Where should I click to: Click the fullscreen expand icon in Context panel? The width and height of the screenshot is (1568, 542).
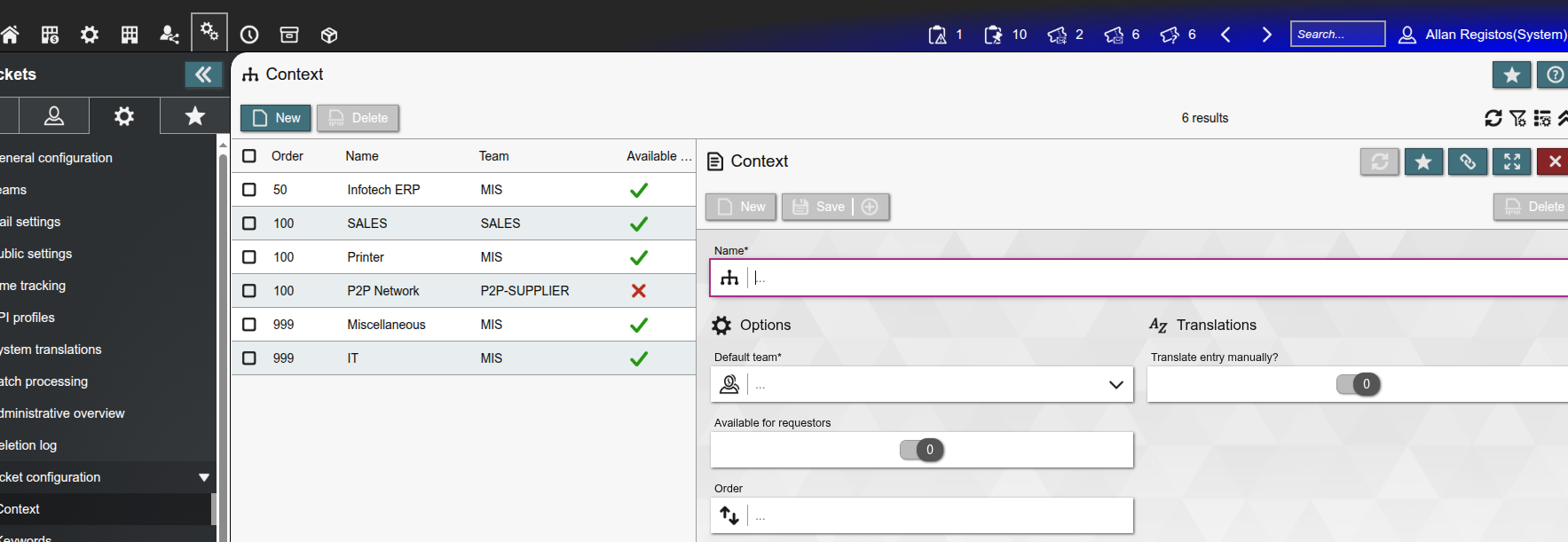click(x=1512, y=161)
